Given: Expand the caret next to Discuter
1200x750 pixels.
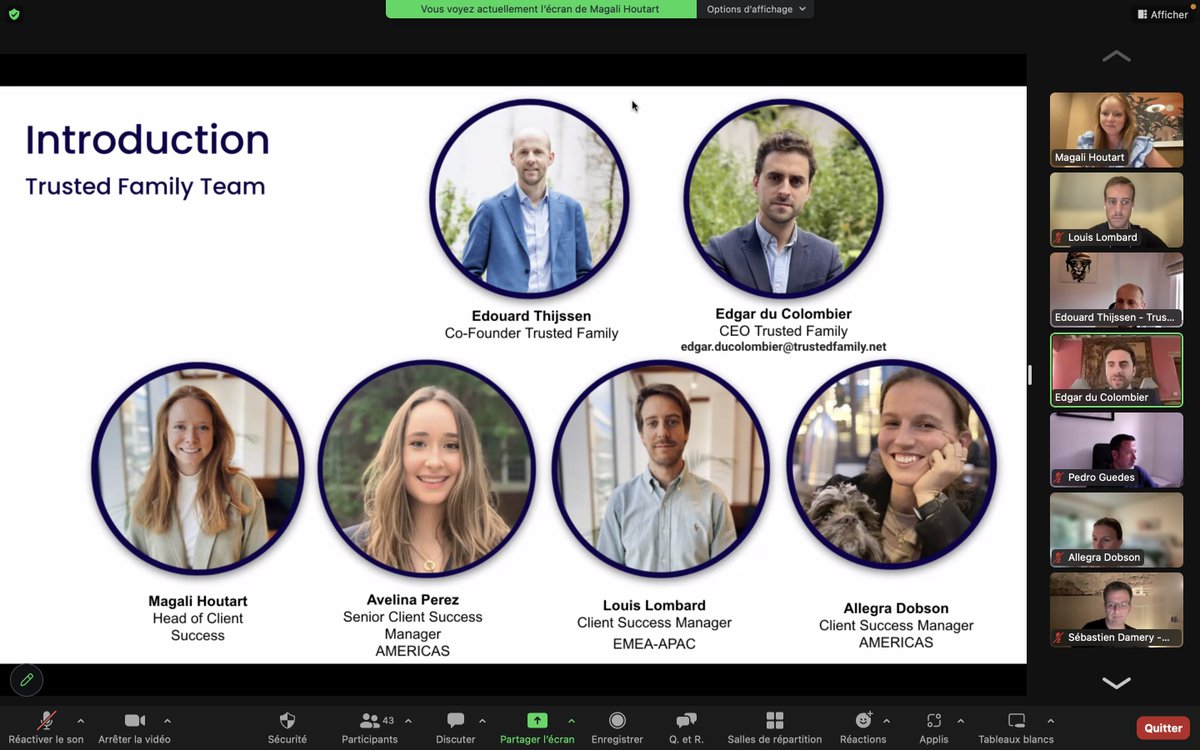Looking at the screenshot, I should pos(482,720).
